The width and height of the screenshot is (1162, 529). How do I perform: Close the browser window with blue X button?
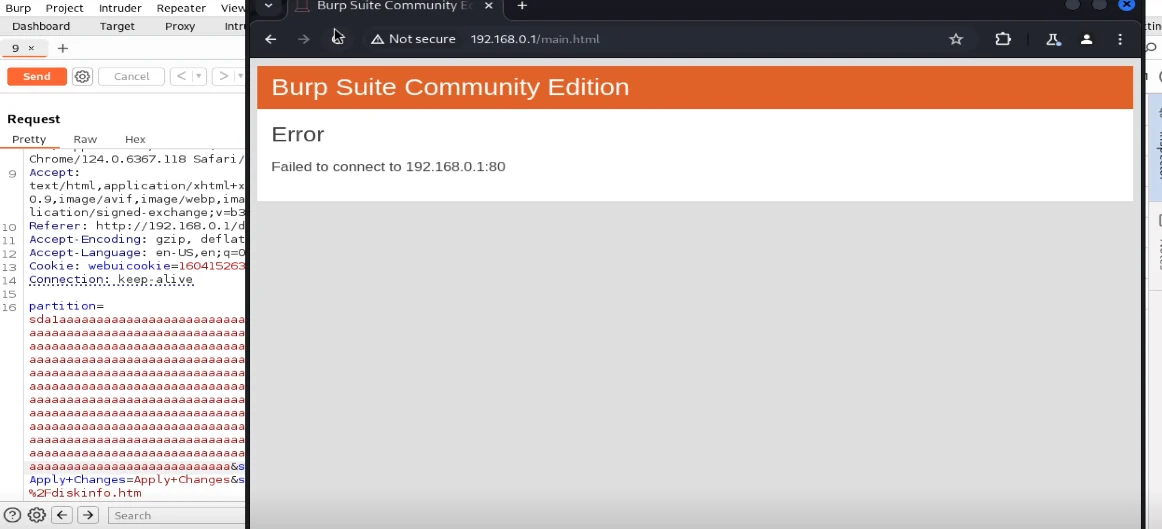1127,4
